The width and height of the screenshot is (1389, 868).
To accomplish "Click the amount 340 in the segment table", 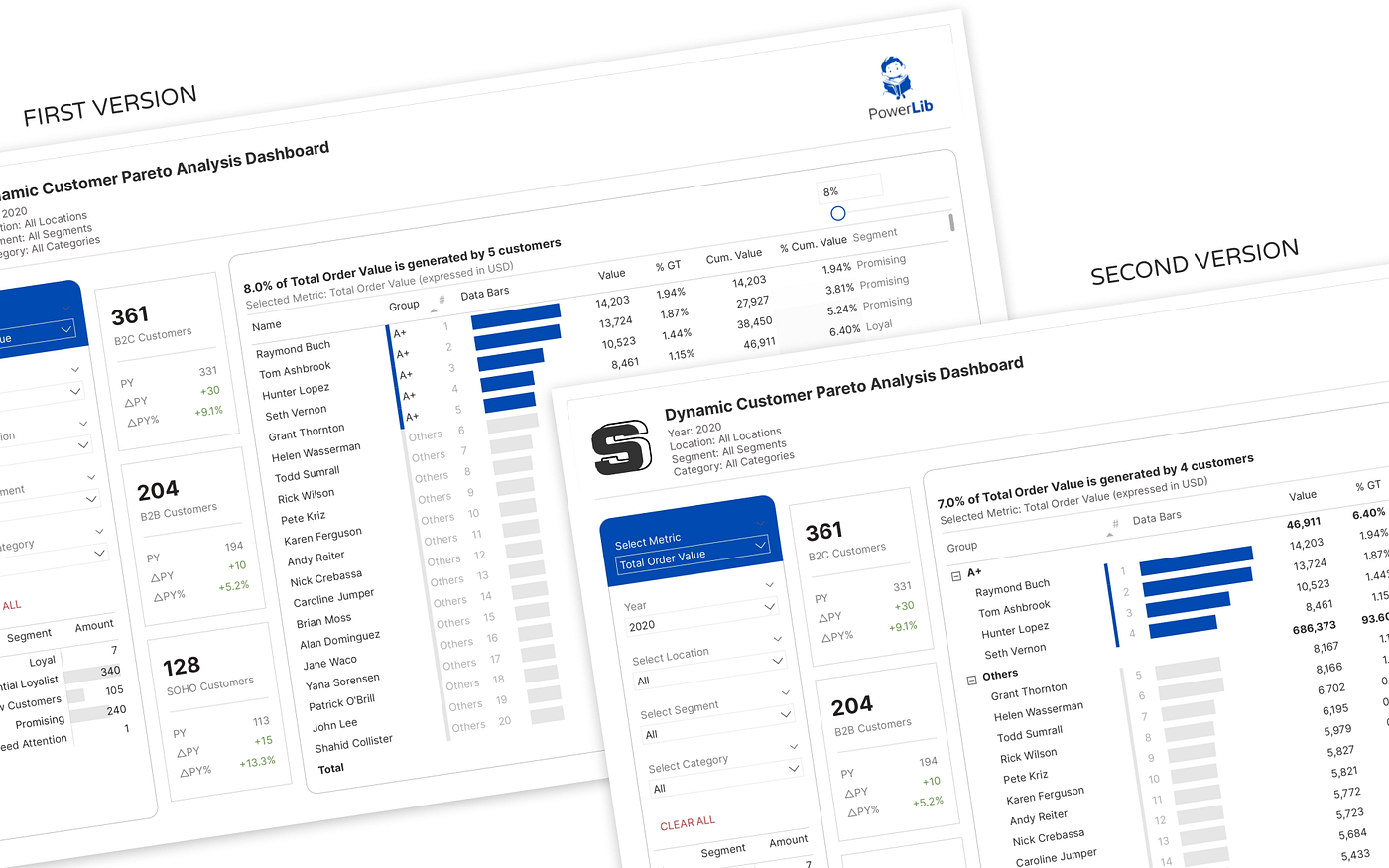I will point(110,672).
